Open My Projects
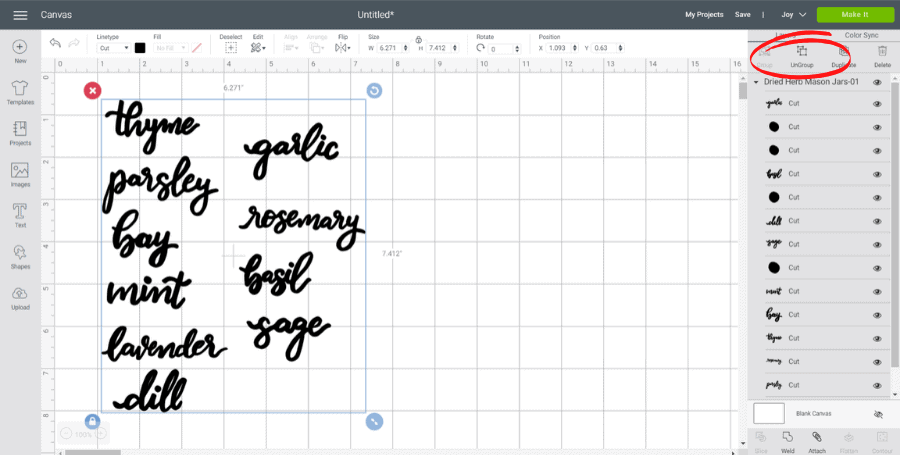The image size is (900, 455). point(704,15)
